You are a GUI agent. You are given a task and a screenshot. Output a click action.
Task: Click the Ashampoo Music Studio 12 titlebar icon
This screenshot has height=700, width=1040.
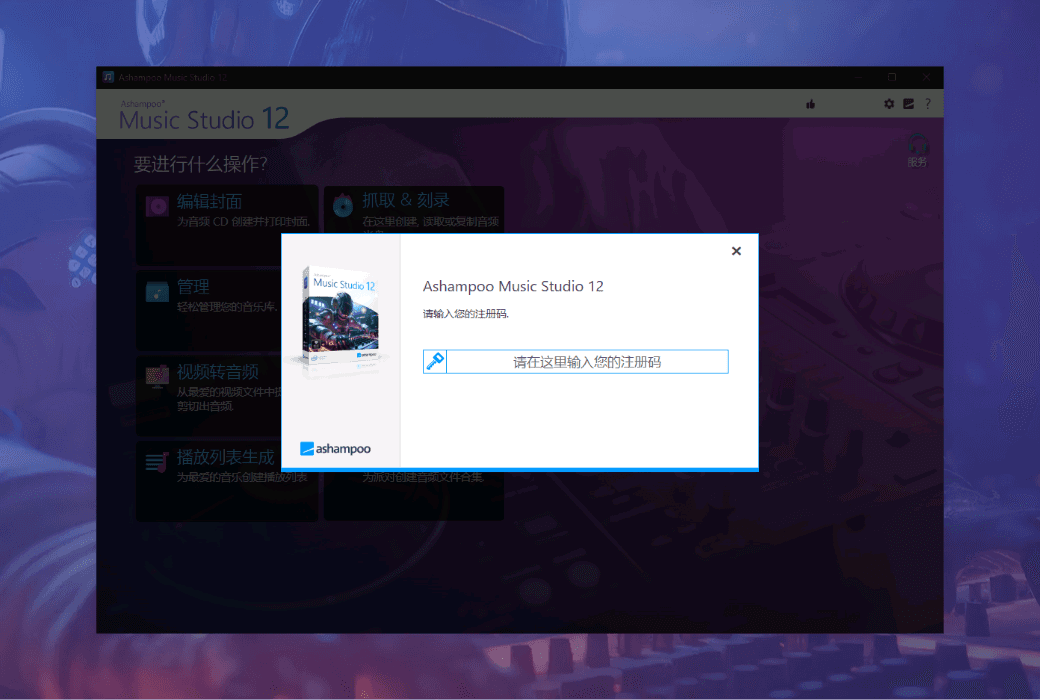[108, 77]
